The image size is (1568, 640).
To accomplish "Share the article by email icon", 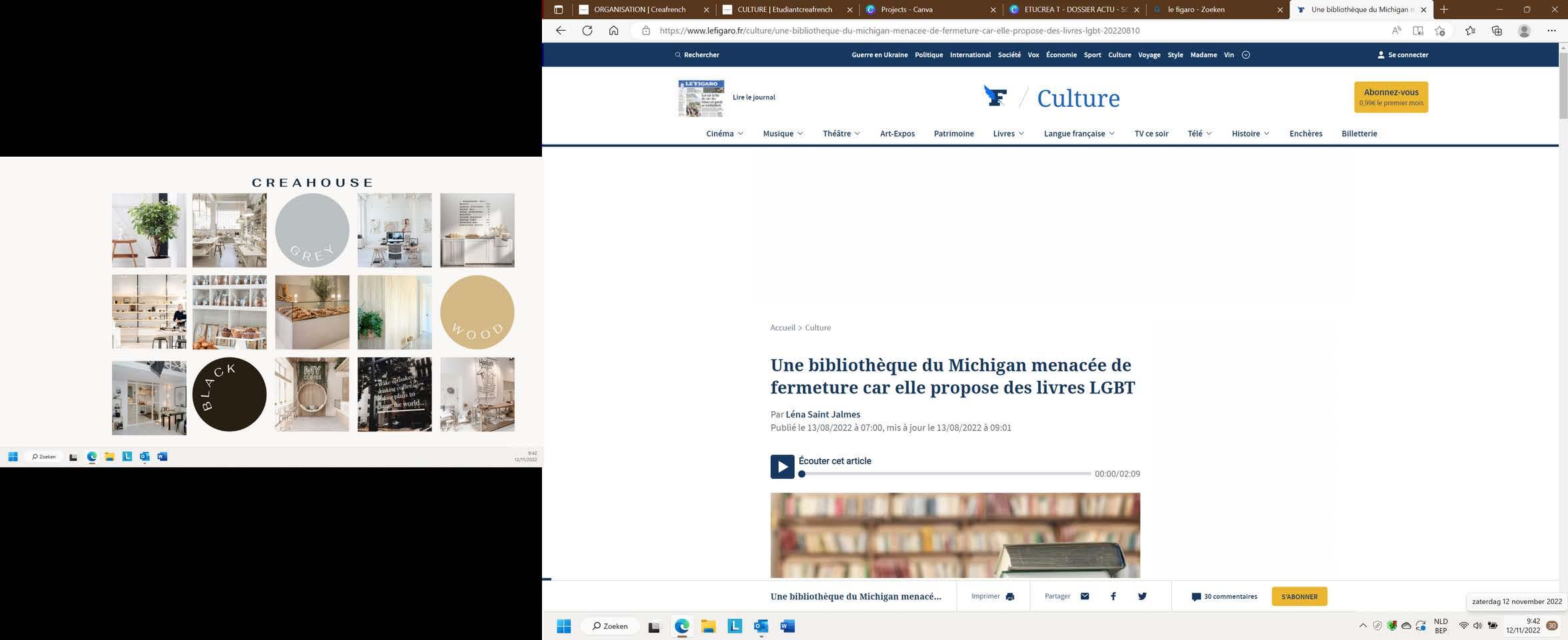I will click(x=1085, y=596).
